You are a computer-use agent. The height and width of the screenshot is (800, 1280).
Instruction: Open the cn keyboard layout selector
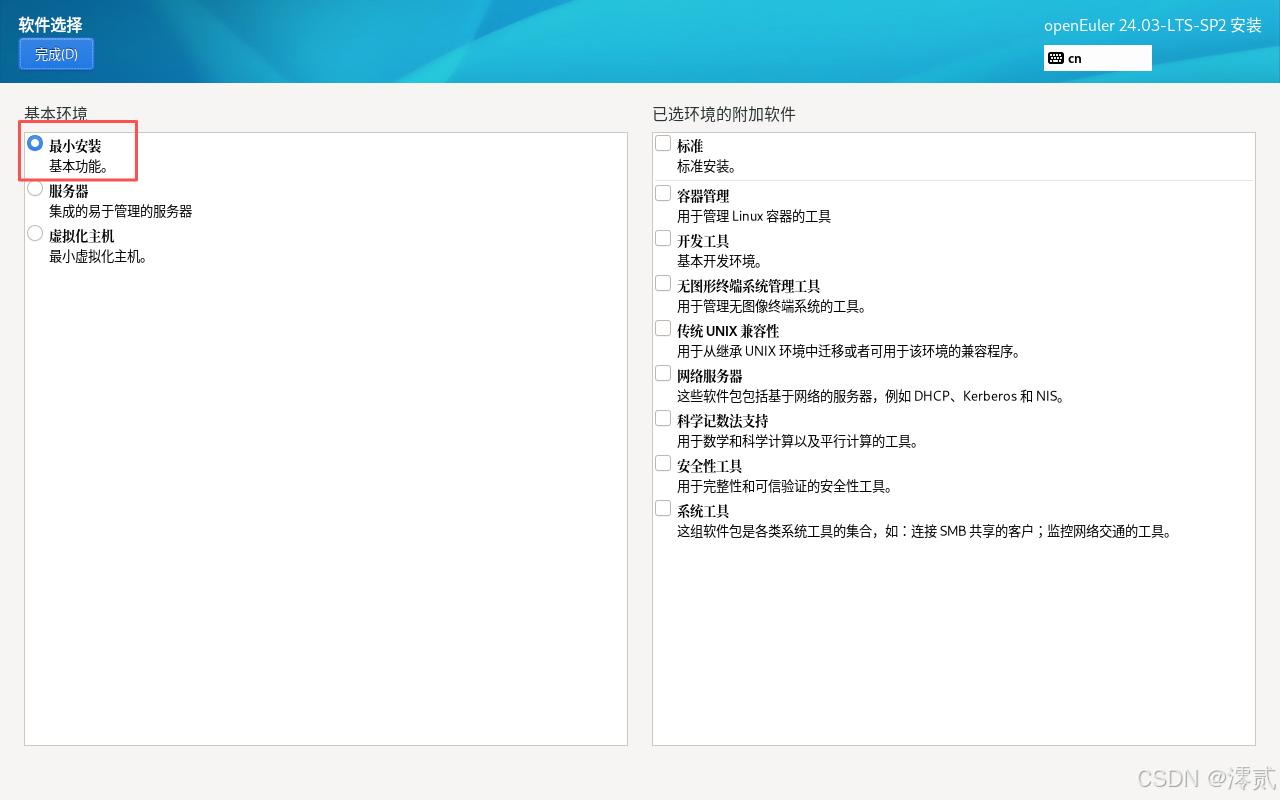(x=1097, y=58)
